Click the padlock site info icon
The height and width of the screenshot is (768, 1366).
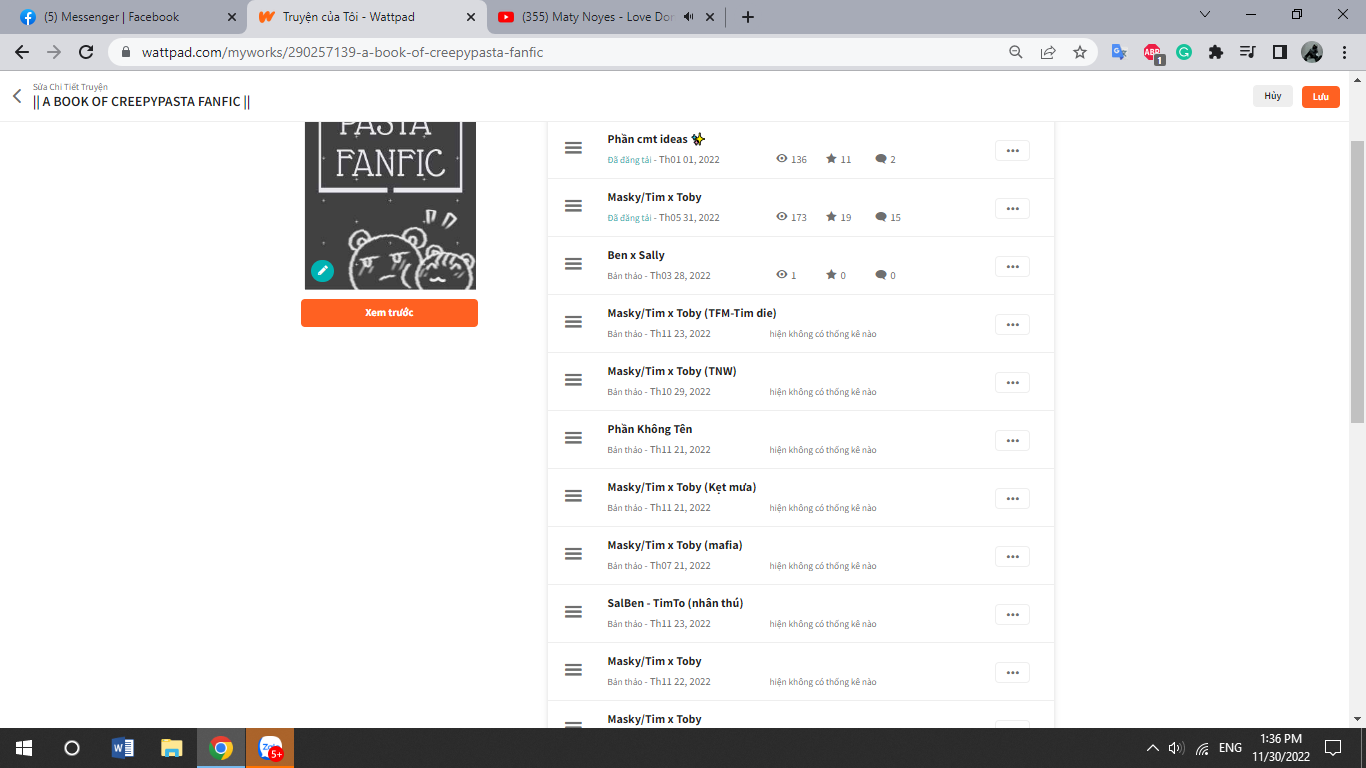pyautogui.click(x=126, y=52)
